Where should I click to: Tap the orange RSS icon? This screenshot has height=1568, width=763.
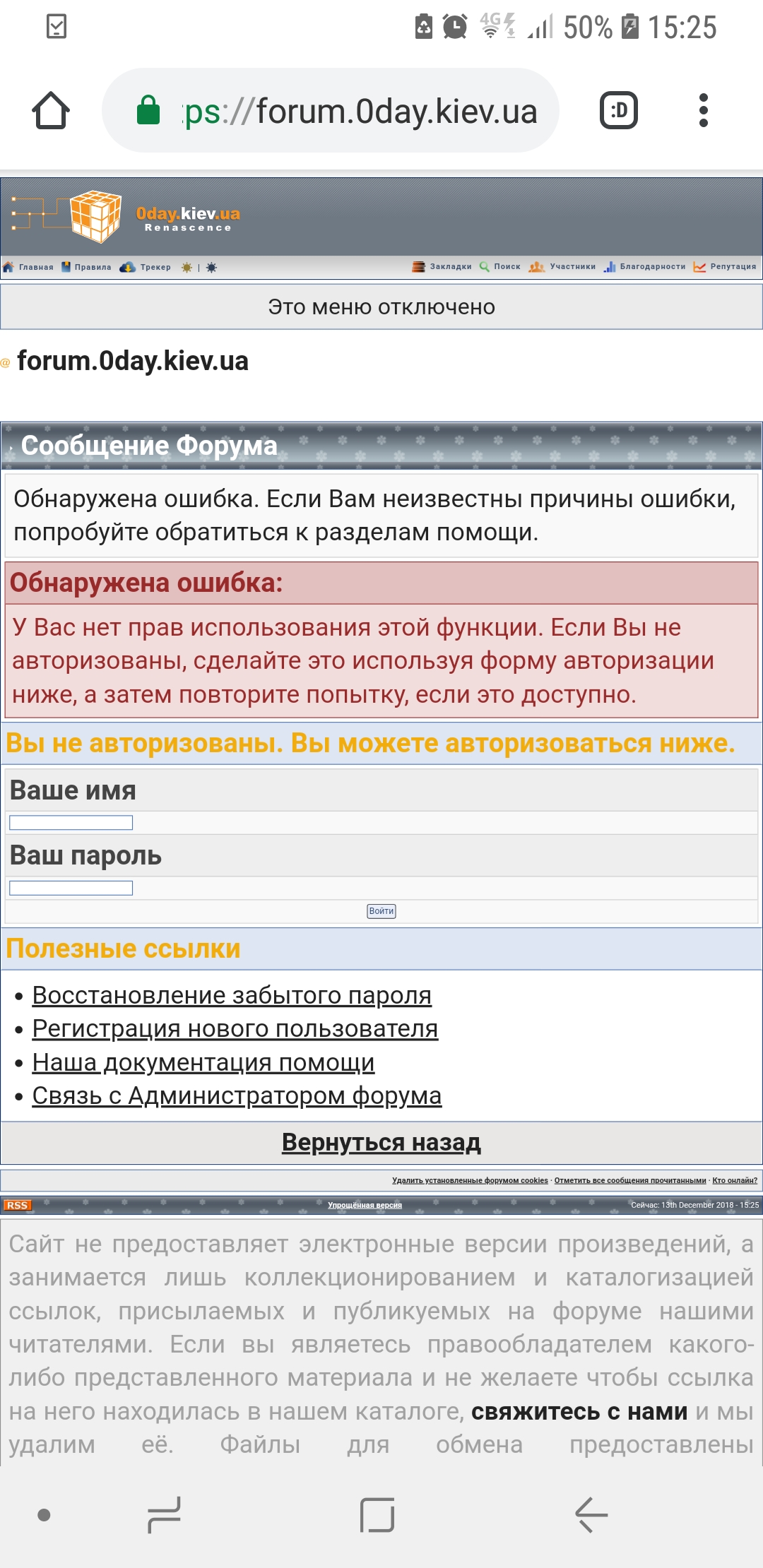pos(17,1205)
